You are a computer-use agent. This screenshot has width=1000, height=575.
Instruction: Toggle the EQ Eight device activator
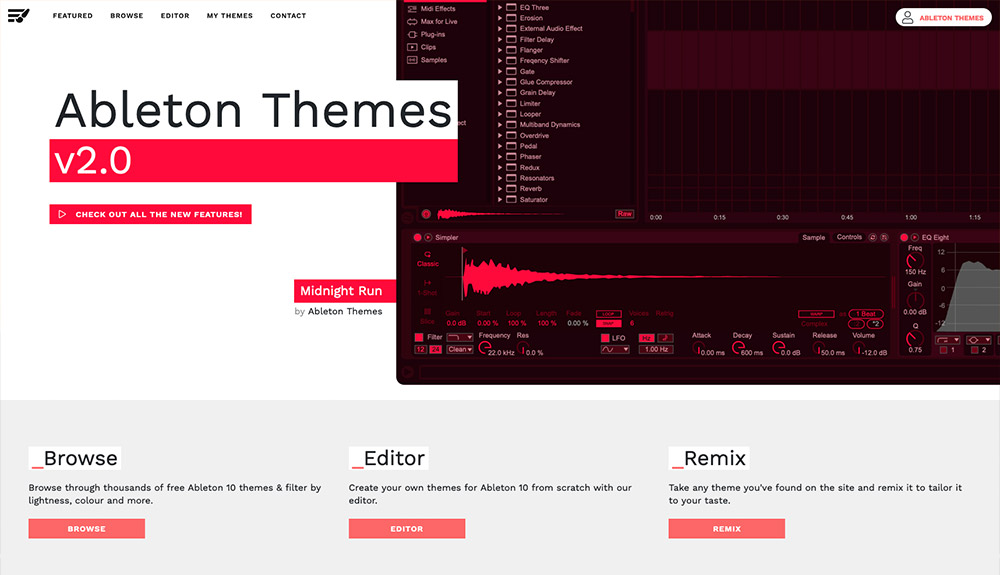click(904, 237)
